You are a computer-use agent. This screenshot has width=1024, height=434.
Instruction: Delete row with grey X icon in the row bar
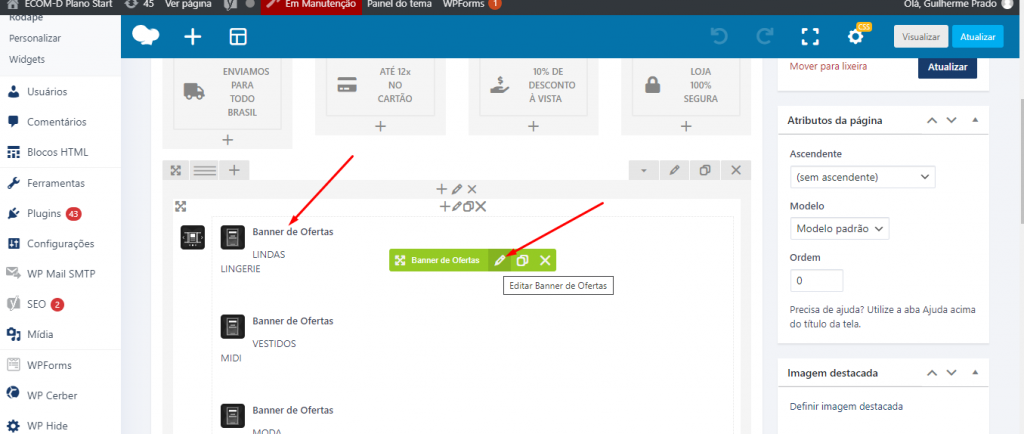(736, 170)
